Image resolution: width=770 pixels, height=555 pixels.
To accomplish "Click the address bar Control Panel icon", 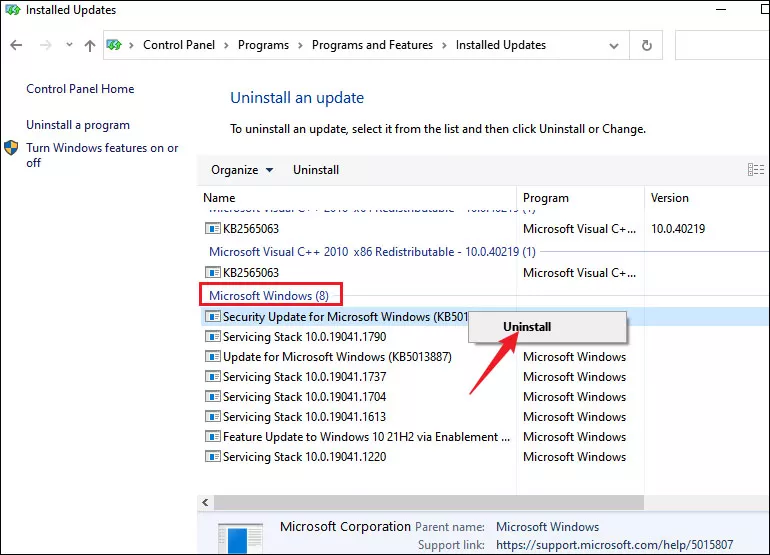I will tap(114, 45).
